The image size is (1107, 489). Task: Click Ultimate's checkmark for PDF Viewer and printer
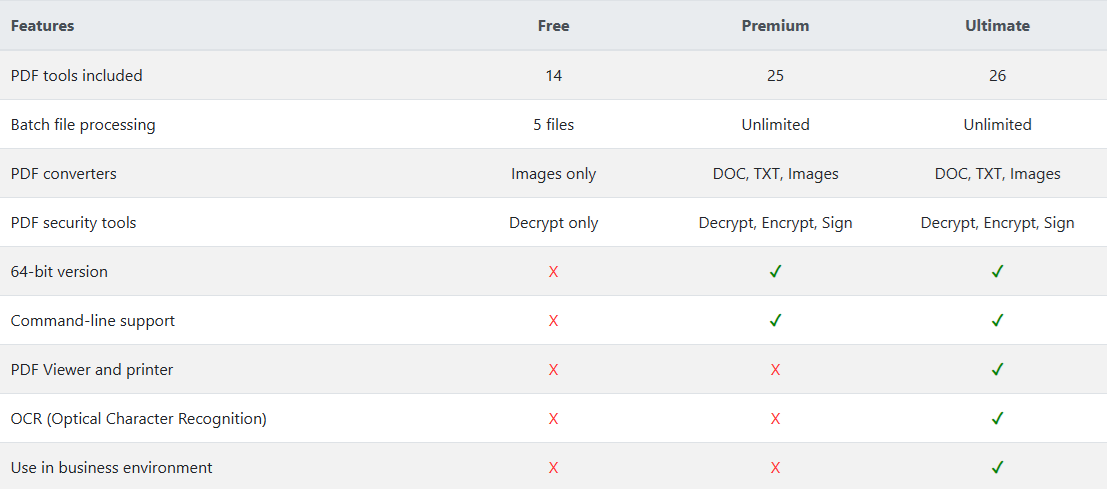coord(997,370)
